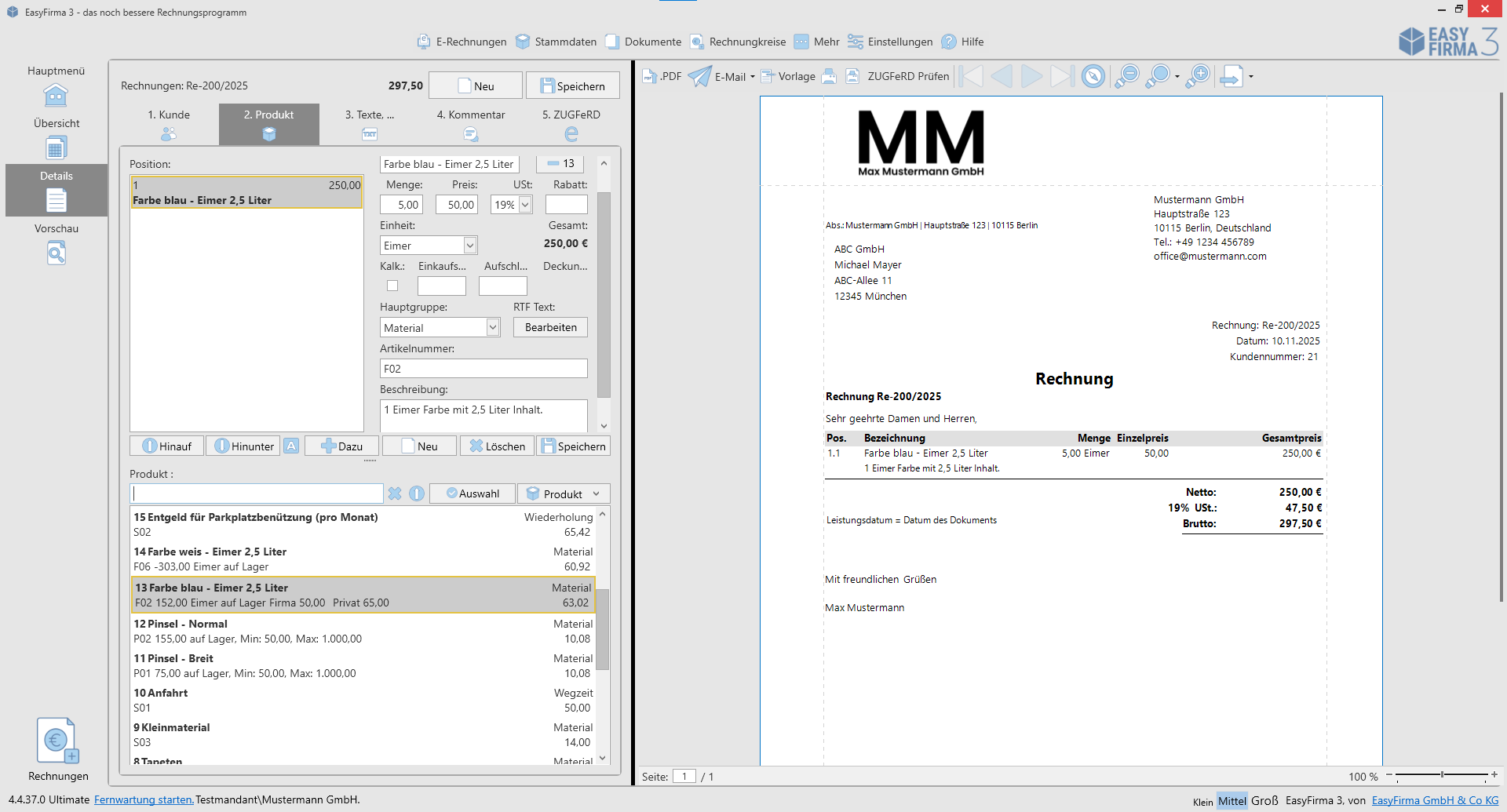Click the zoom out magnifier icon
Screen dimensions: 1507x812
(1127, 76)
